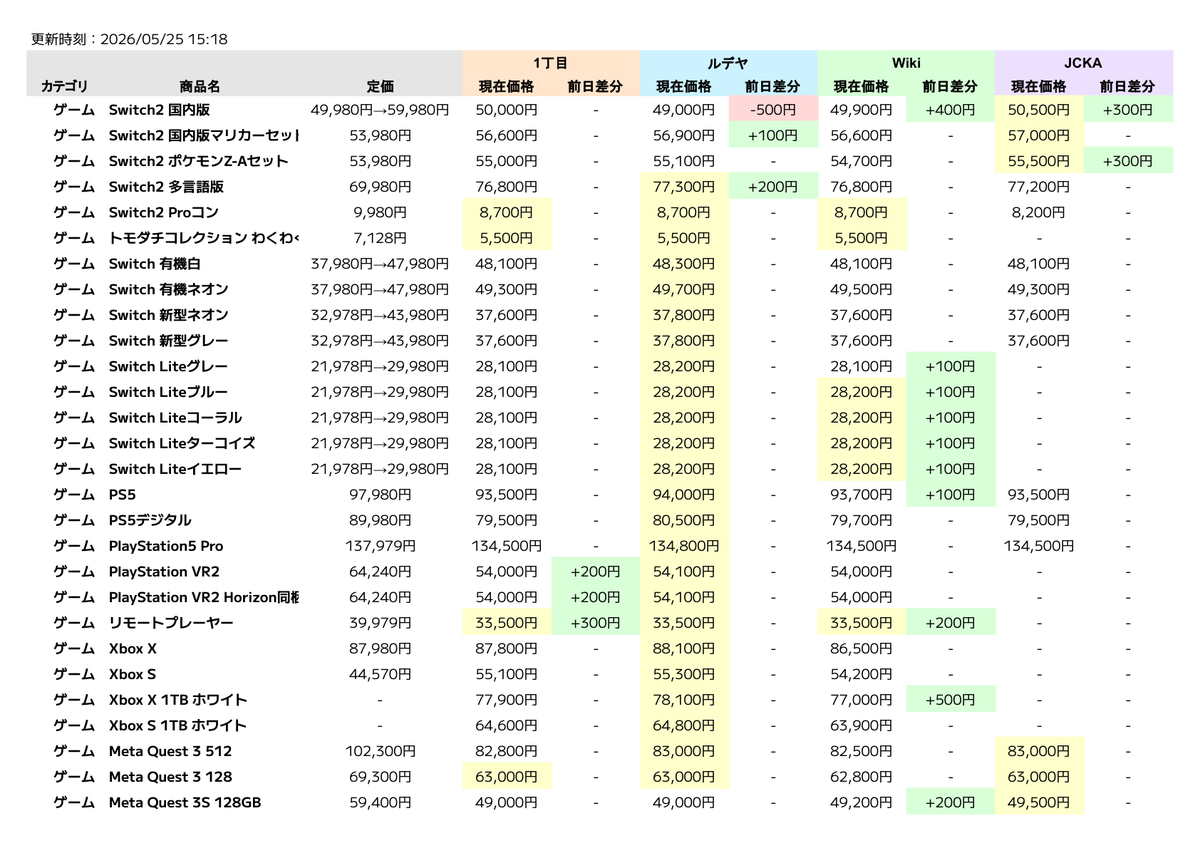
Task: Click the 8,200円 JCKA price
Action: [1040, 212]
